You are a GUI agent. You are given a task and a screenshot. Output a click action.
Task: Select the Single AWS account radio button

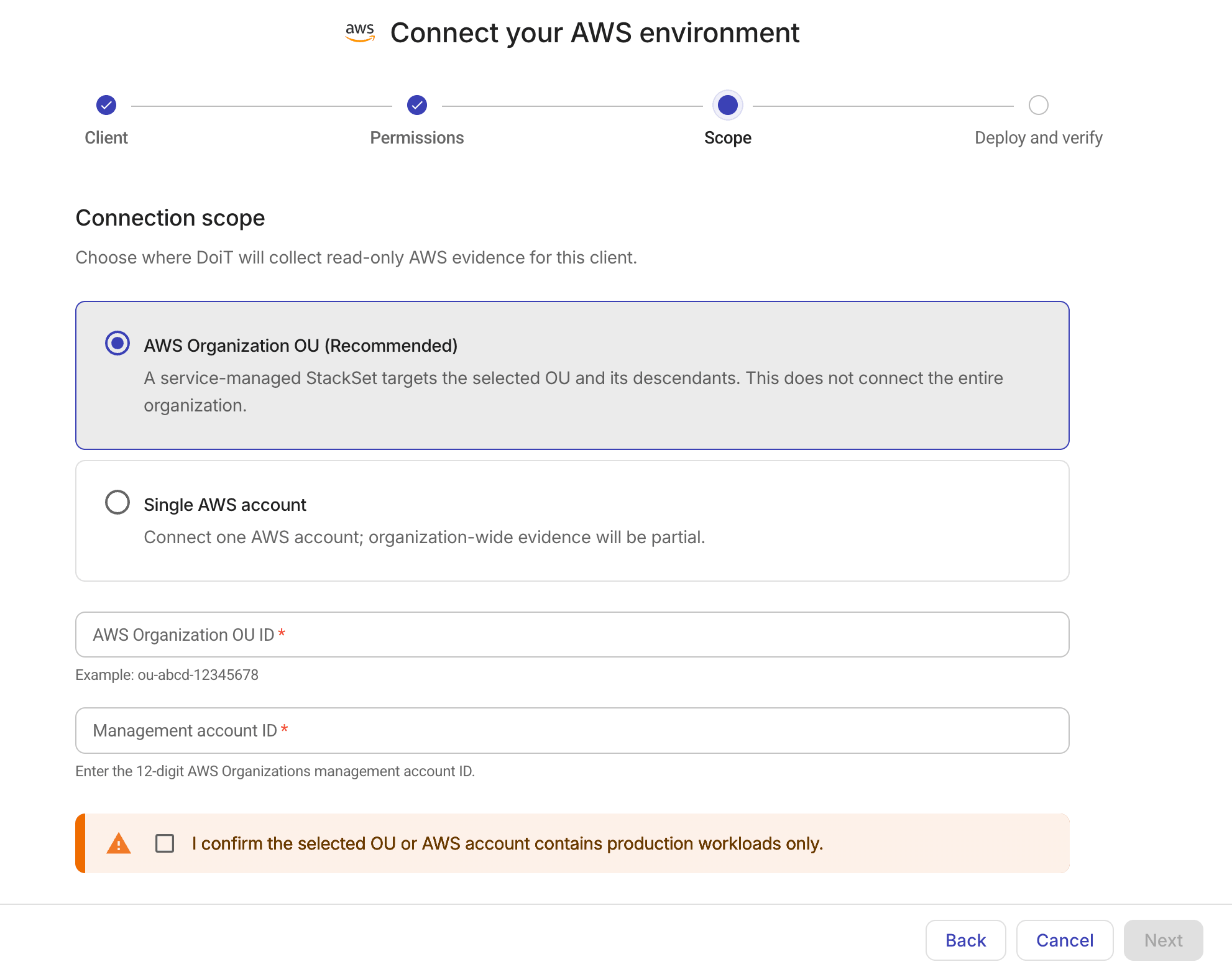point(117,502)
